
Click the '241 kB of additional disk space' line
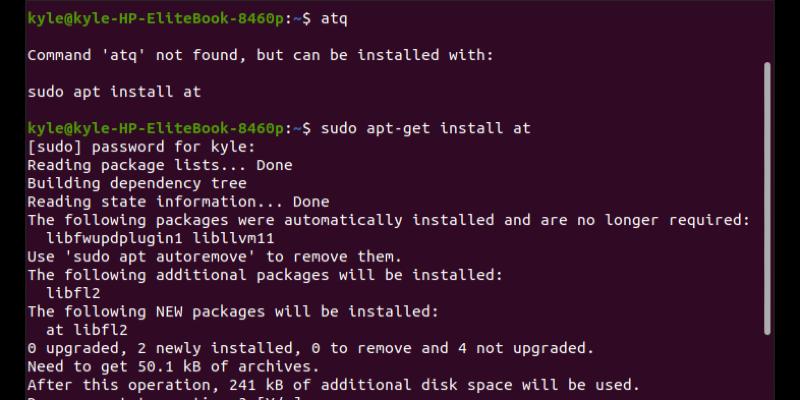coord(334,385)
